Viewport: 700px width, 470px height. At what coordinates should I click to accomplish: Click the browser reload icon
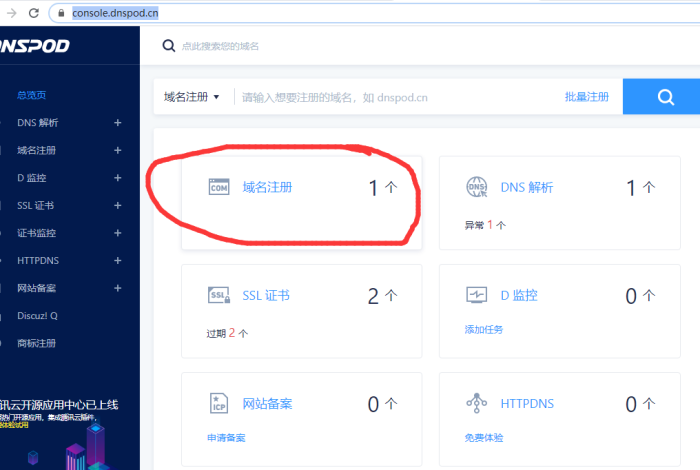(x=34, y=13)
